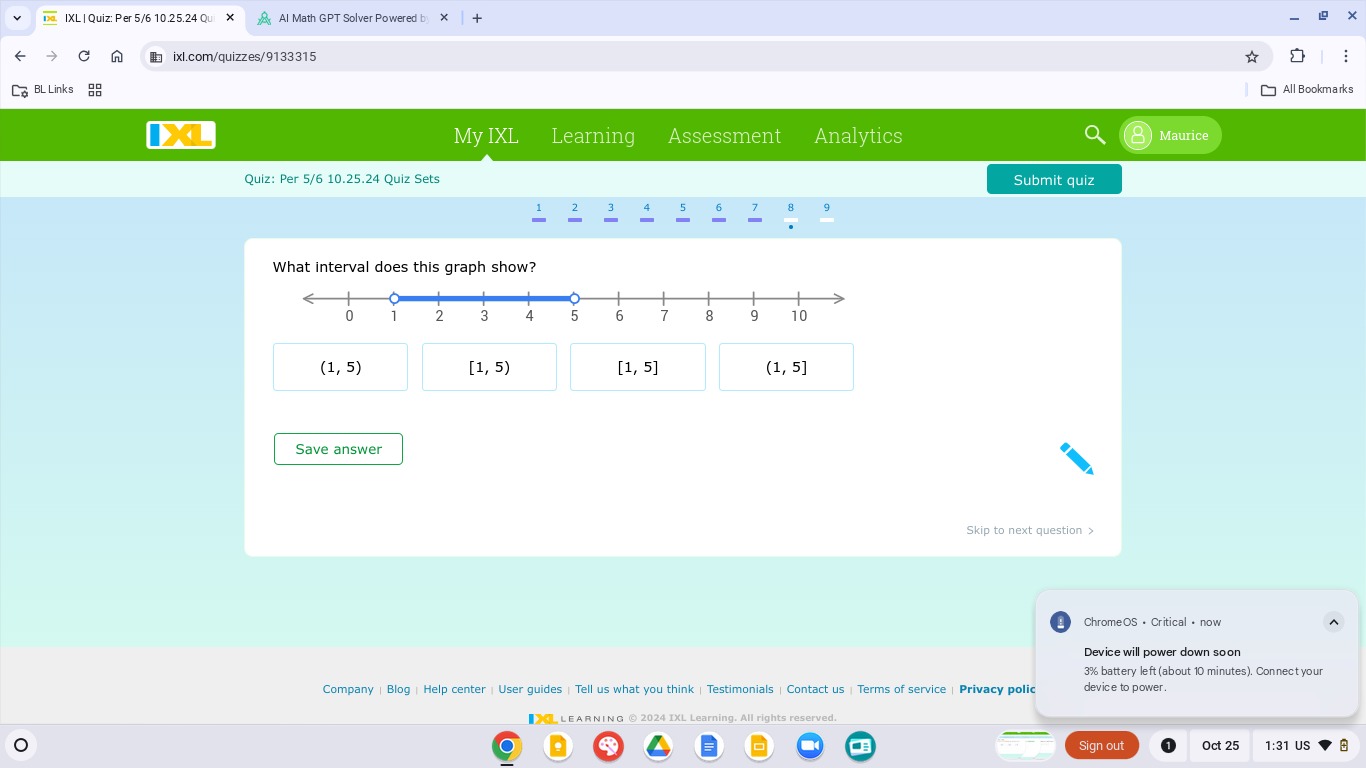
Task: Open a new browser tab
Action: click(x=477, y=18)
